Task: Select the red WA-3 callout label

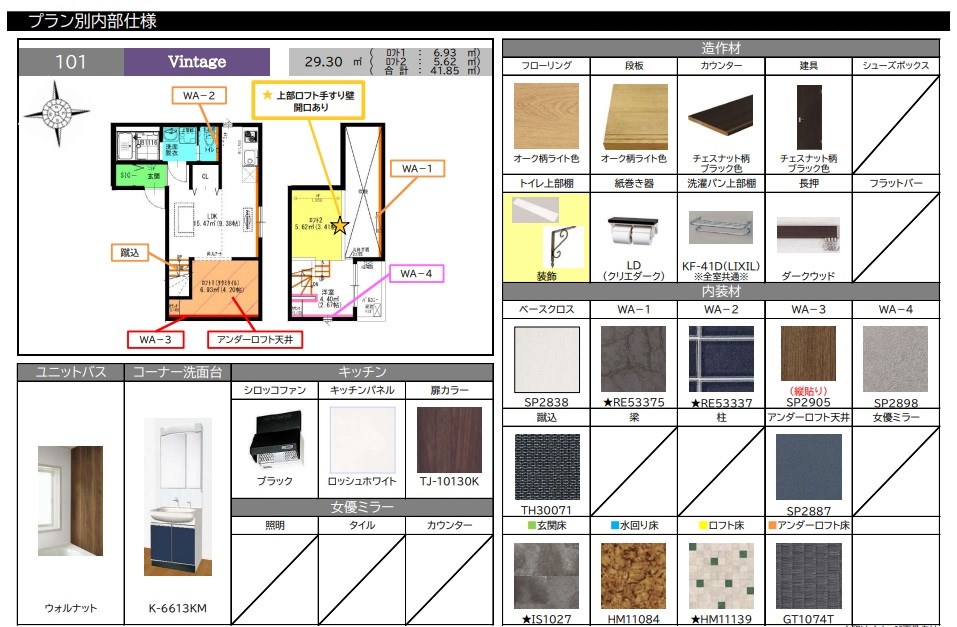Action: (x=155, y=339)
